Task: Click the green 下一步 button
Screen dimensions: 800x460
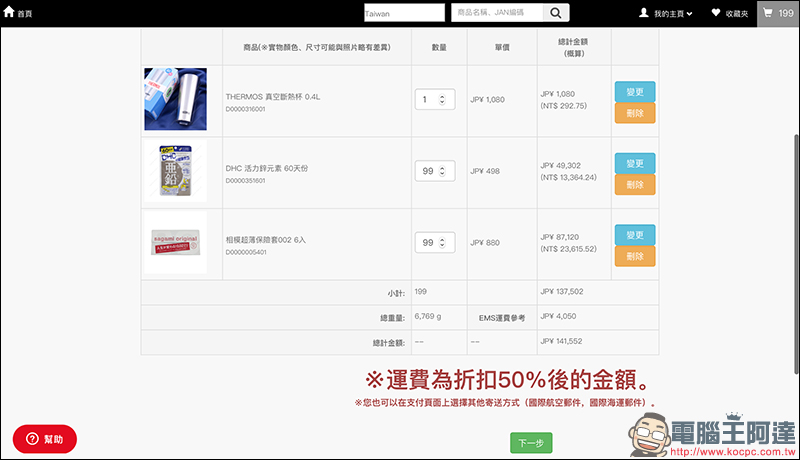Action: pos(531,443)
